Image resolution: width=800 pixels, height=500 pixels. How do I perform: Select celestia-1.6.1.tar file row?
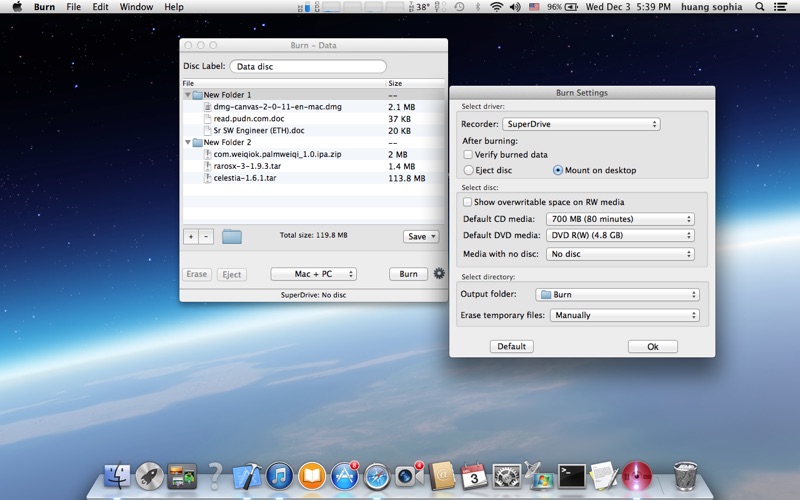click(313, 178)
